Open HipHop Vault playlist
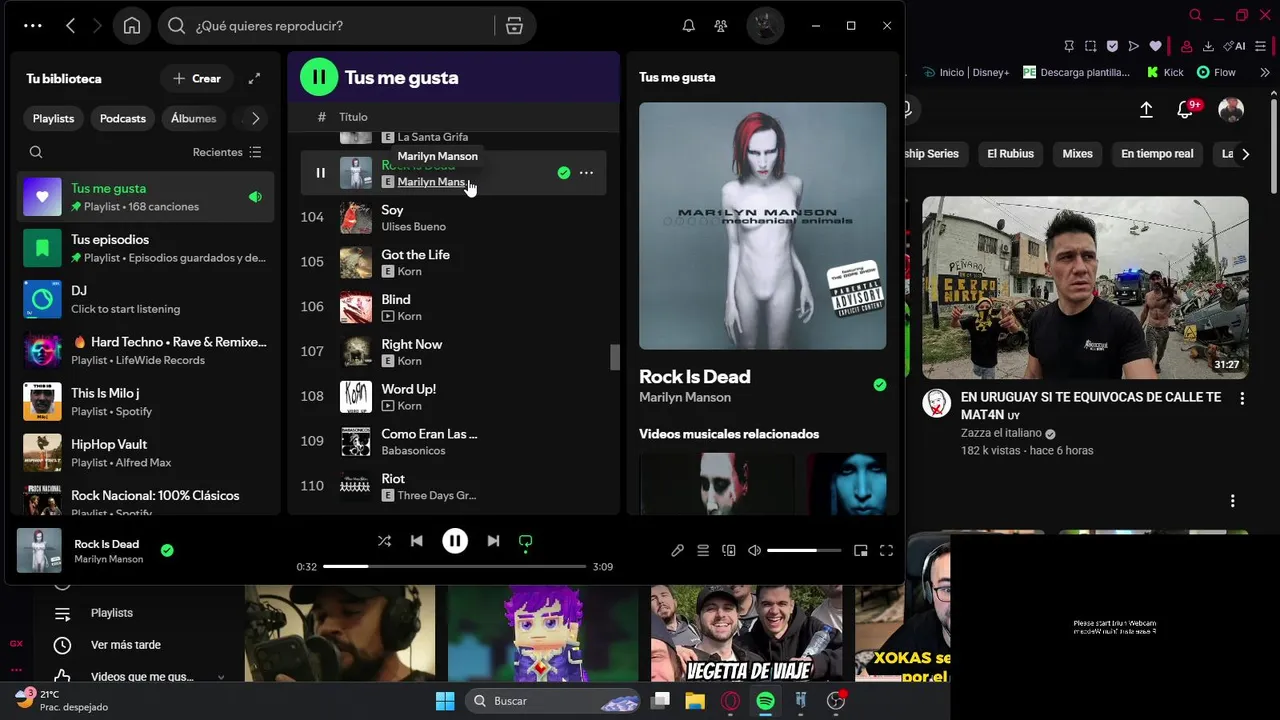The image size is (1280, 720). coord(146,452)
